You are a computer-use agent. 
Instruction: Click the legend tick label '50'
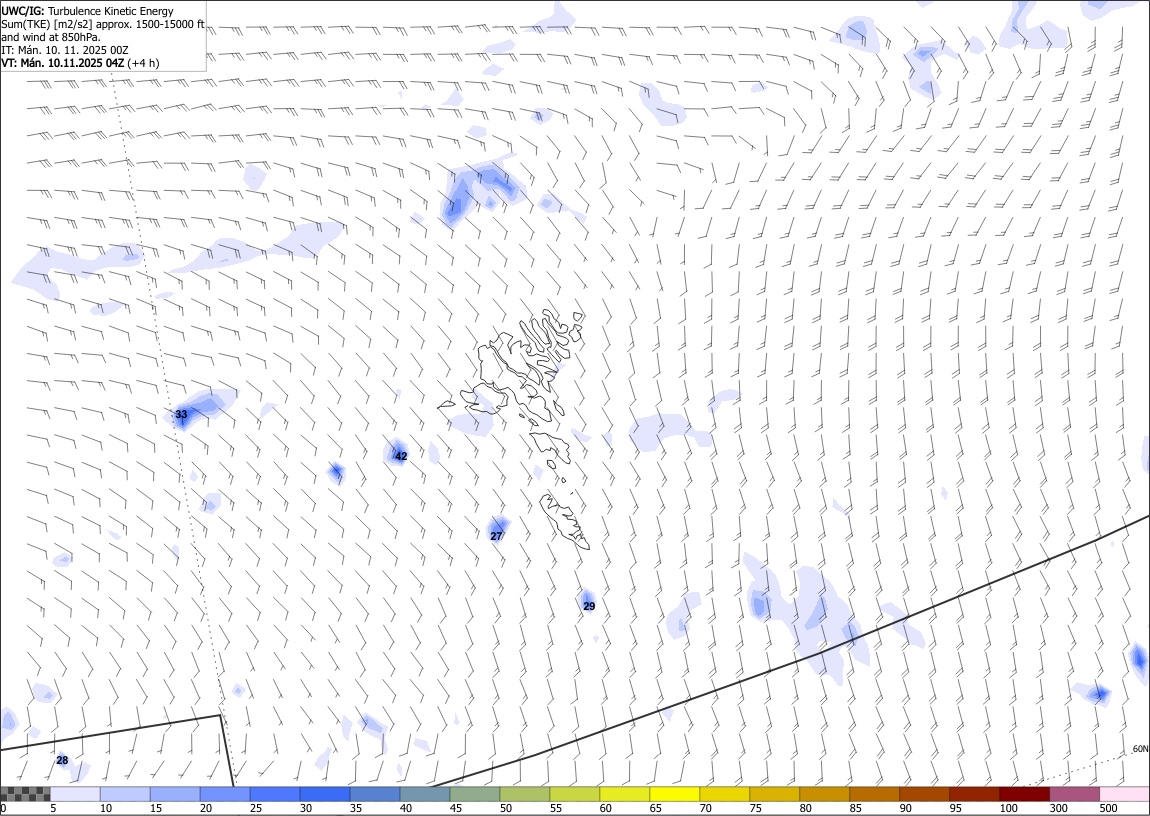pos(505,808)
